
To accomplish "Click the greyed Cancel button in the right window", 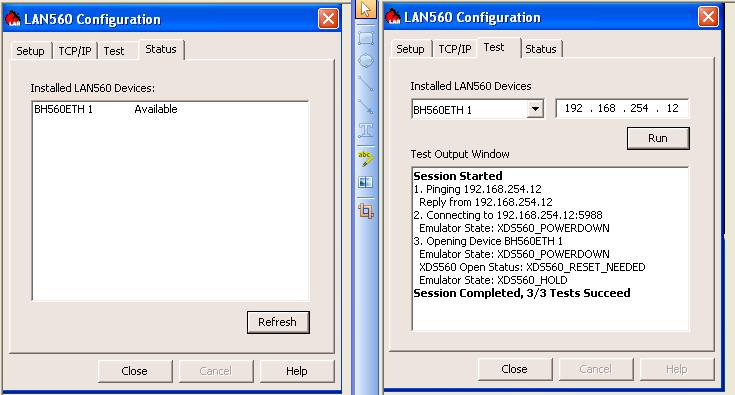I will click(596, 369).
